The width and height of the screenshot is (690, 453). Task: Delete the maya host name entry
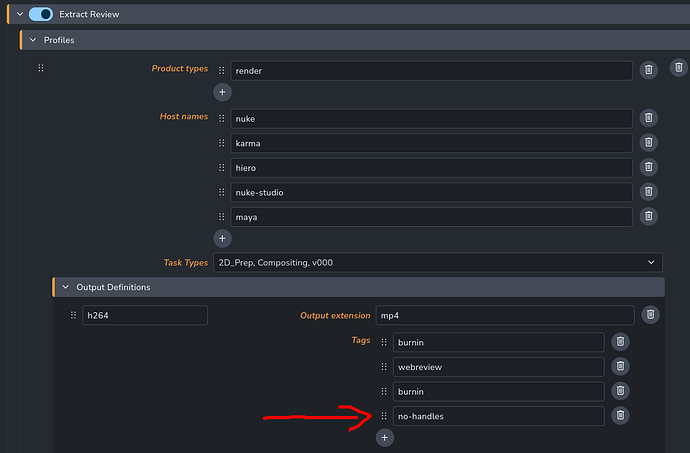tap(648, 216)
